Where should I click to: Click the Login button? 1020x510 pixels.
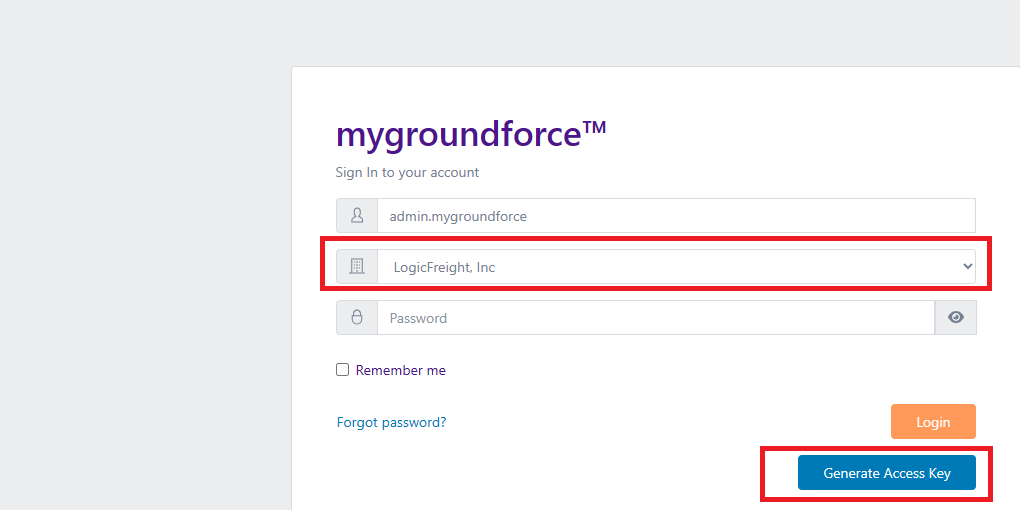point(933,422)
